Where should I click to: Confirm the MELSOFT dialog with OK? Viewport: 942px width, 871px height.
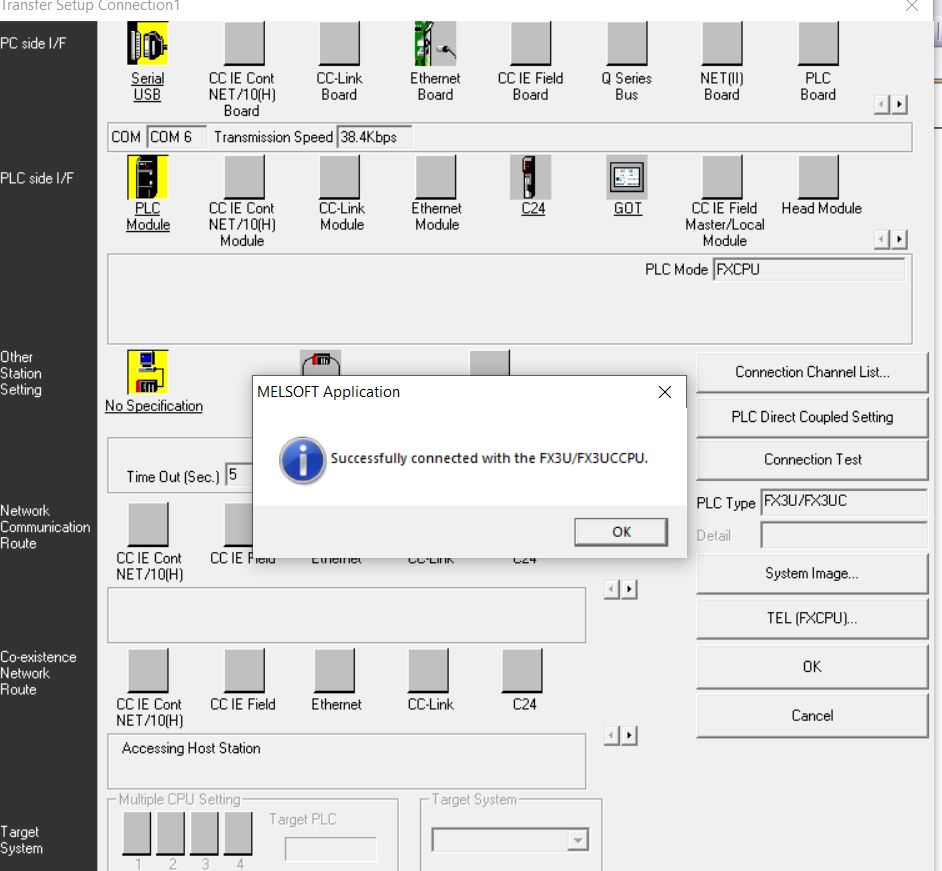coord(620,532)
